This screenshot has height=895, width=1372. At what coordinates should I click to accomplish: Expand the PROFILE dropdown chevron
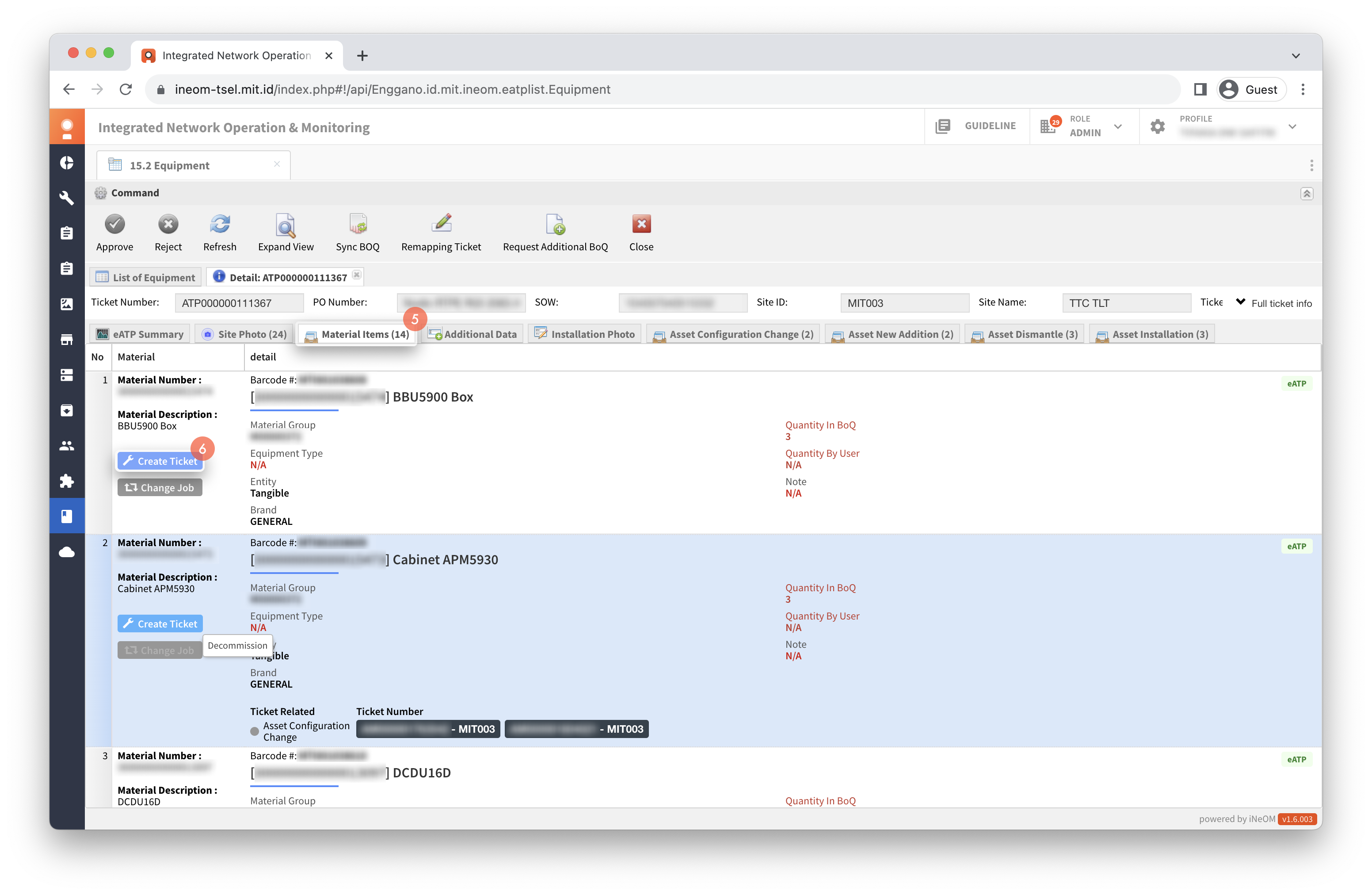click(x=1292, y=127)
